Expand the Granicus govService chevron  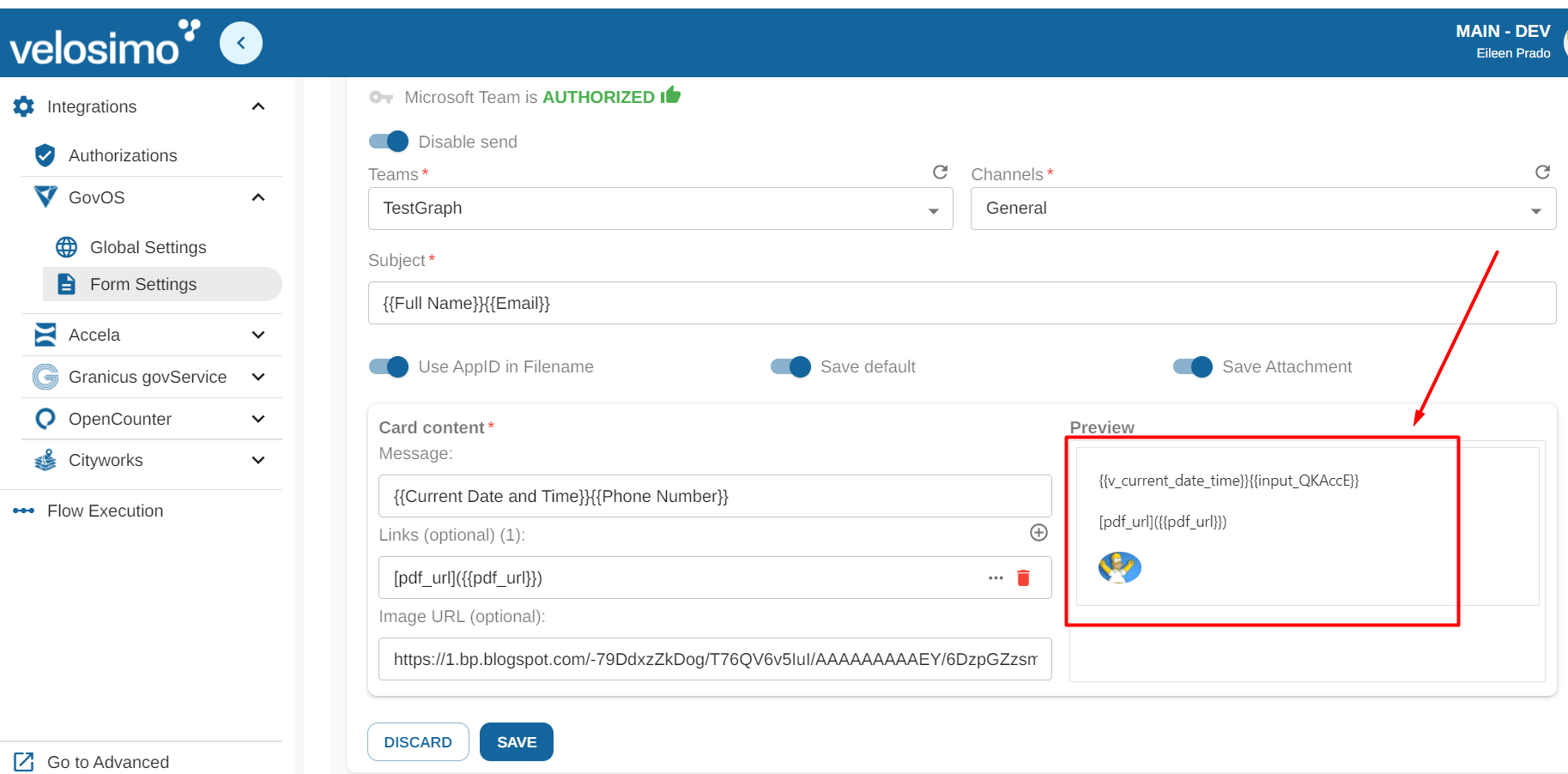[258, 377]
